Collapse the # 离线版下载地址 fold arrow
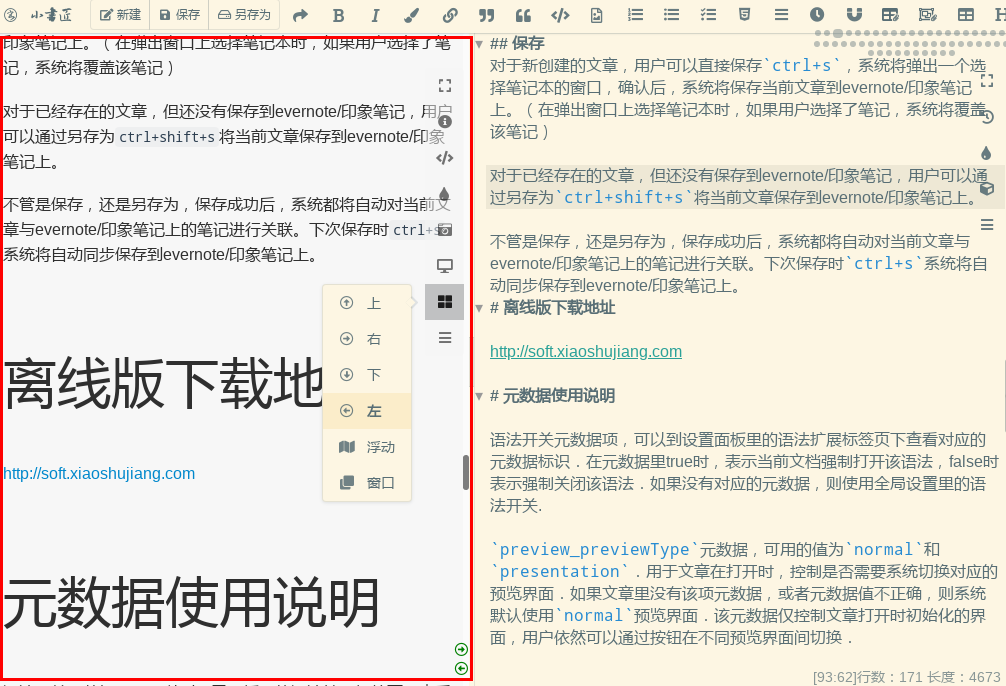Image resolution: width=1006 pixels, height=686 pixels. 479,309
